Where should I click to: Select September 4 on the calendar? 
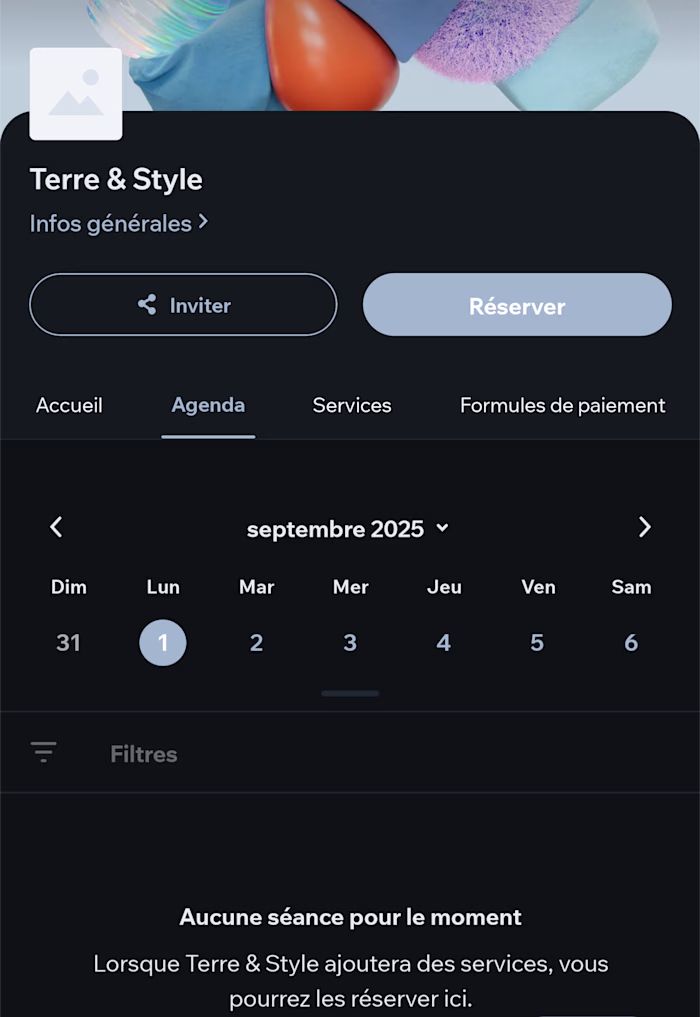tap(443, 643)
